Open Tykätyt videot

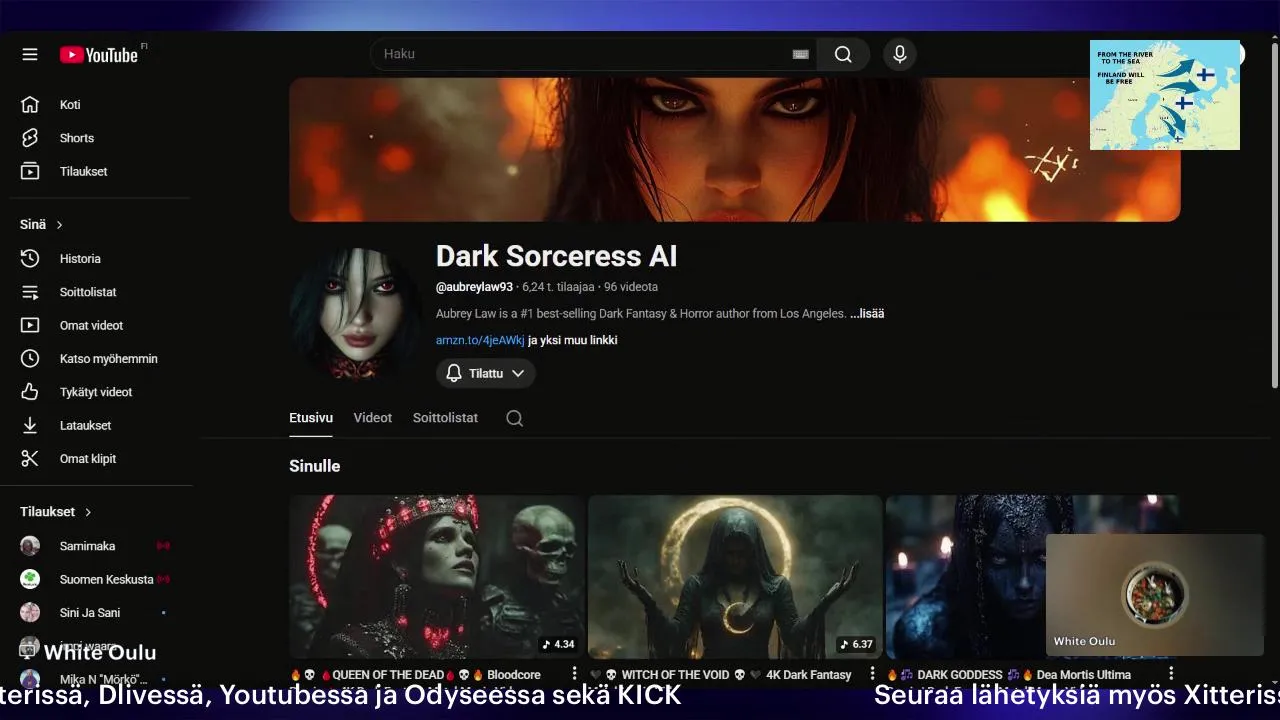[97, 392]
